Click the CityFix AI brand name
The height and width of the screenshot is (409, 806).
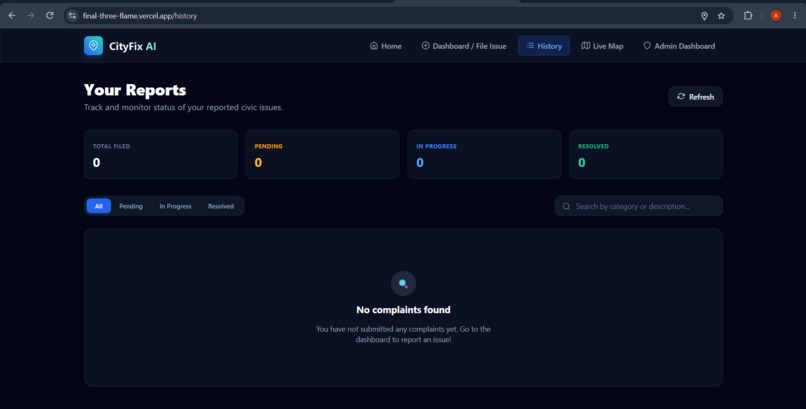[133, 46]
